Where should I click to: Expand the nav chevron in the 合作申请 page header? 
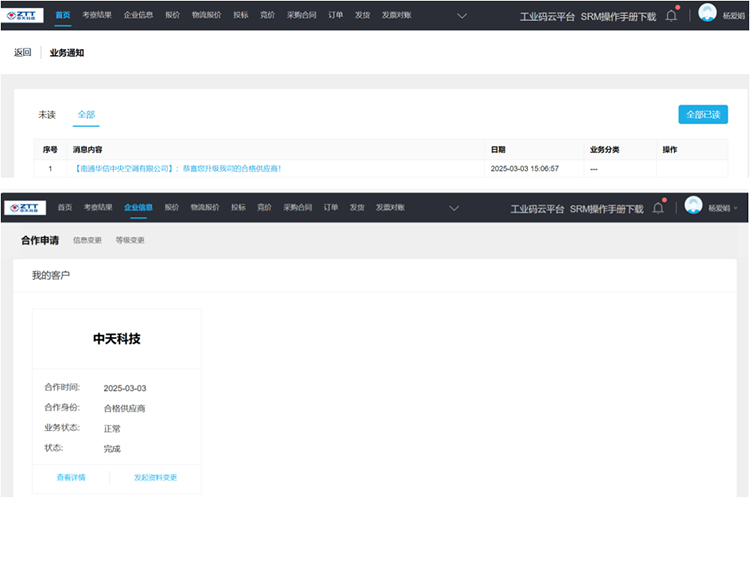pos(453,208)
